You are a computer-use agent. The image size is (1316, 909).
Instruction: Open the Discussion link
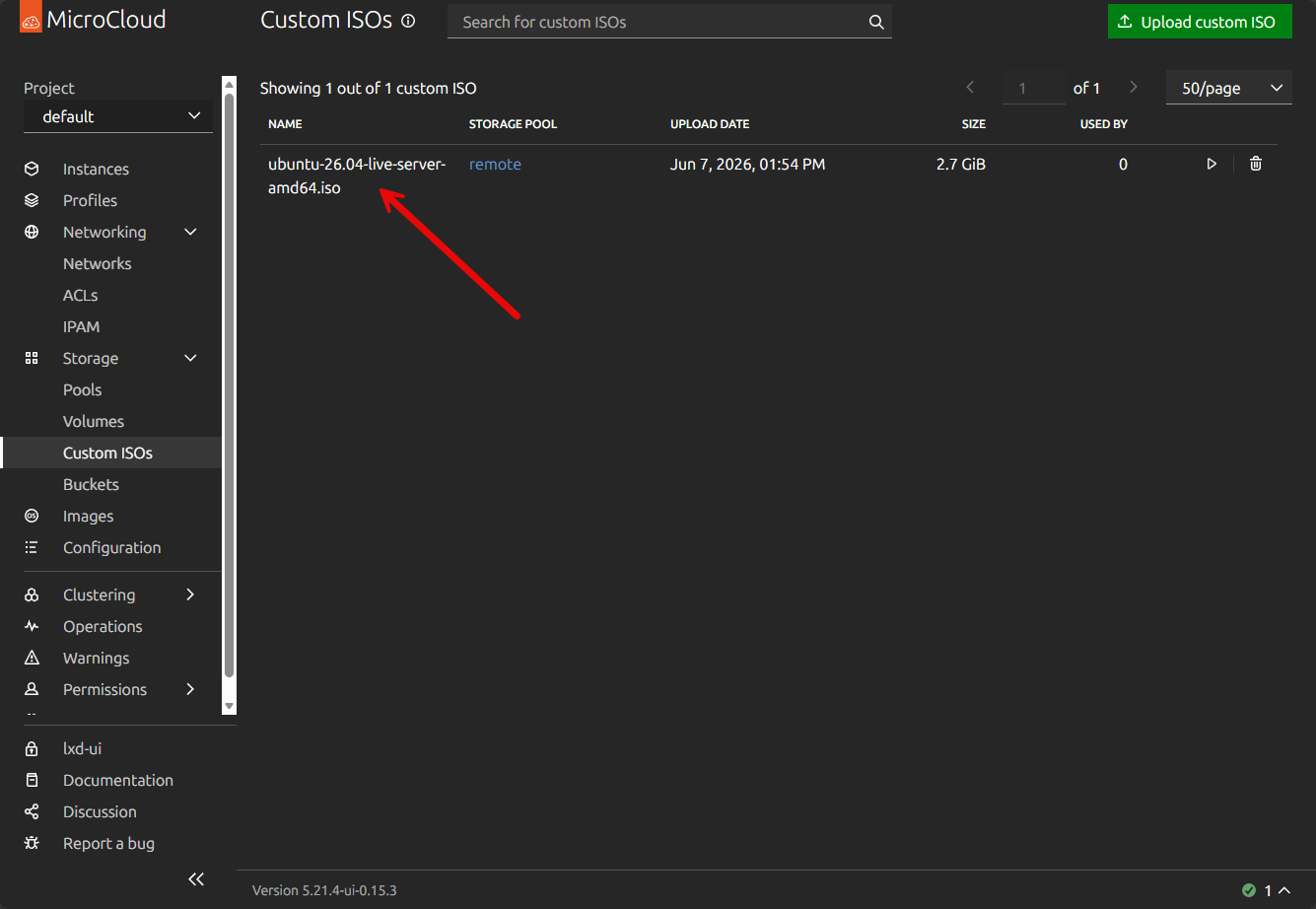point(100,811)
